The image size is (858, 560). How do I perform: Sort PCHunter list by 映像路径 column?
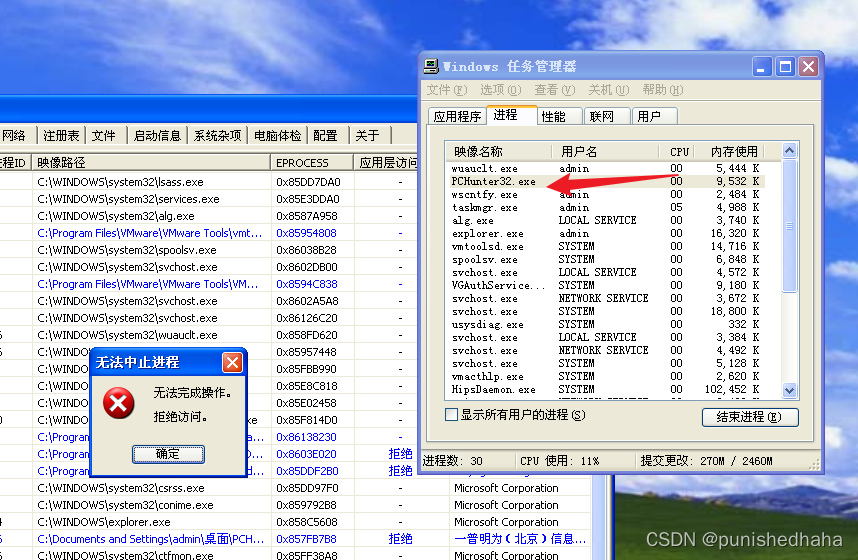point(151,163)
